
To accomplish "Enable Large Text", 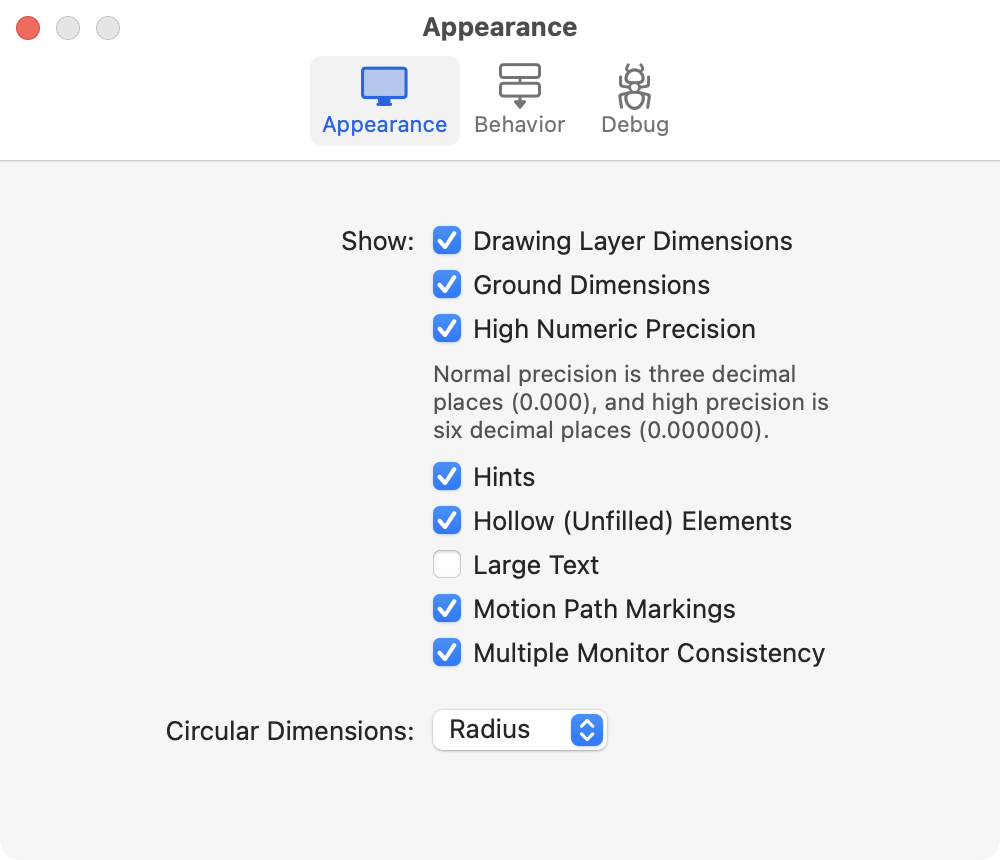I will [x=447, y=564].
